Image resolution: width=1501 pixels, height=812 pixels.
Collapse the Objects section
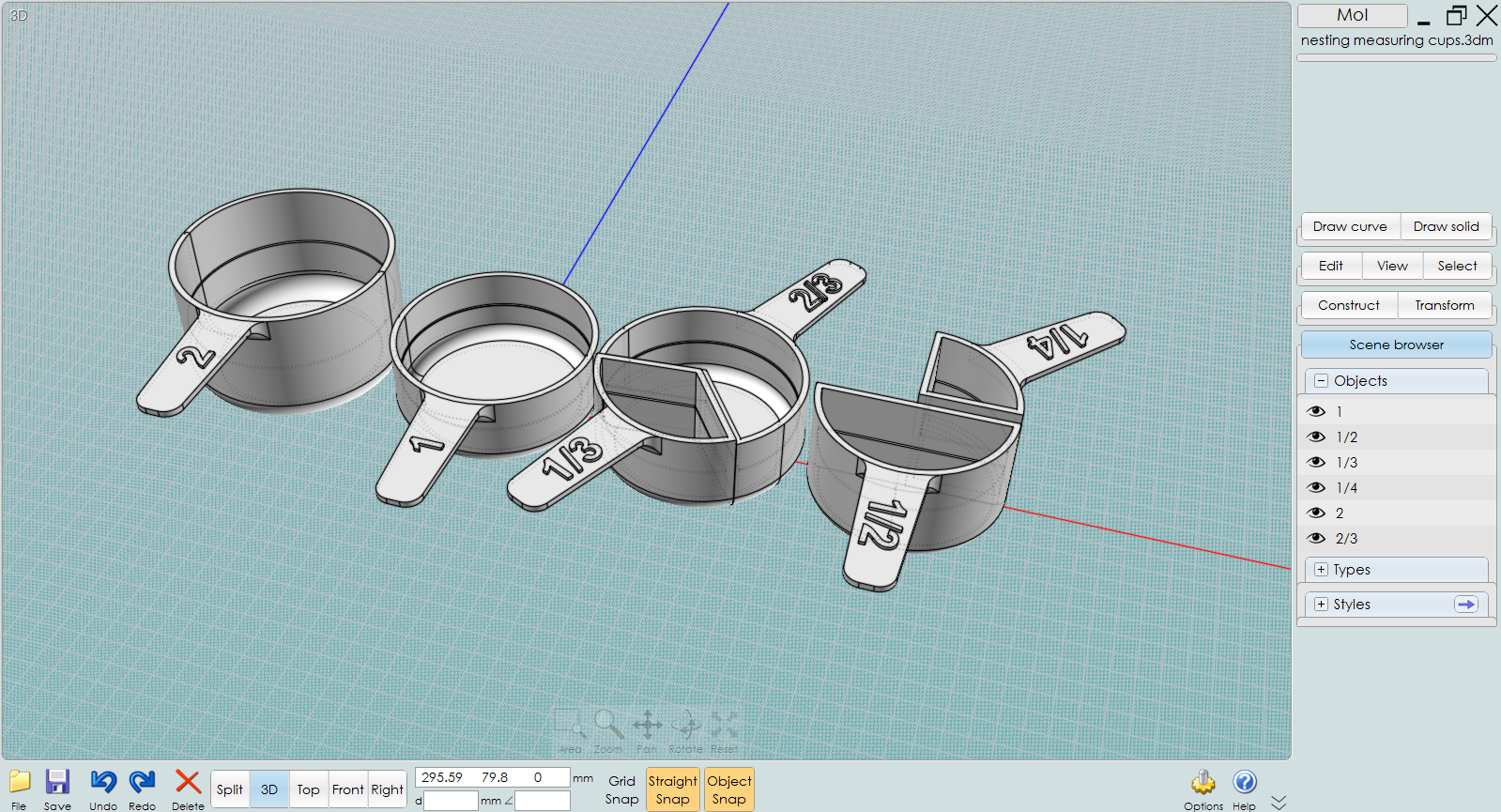click(x=1321, y=381)
